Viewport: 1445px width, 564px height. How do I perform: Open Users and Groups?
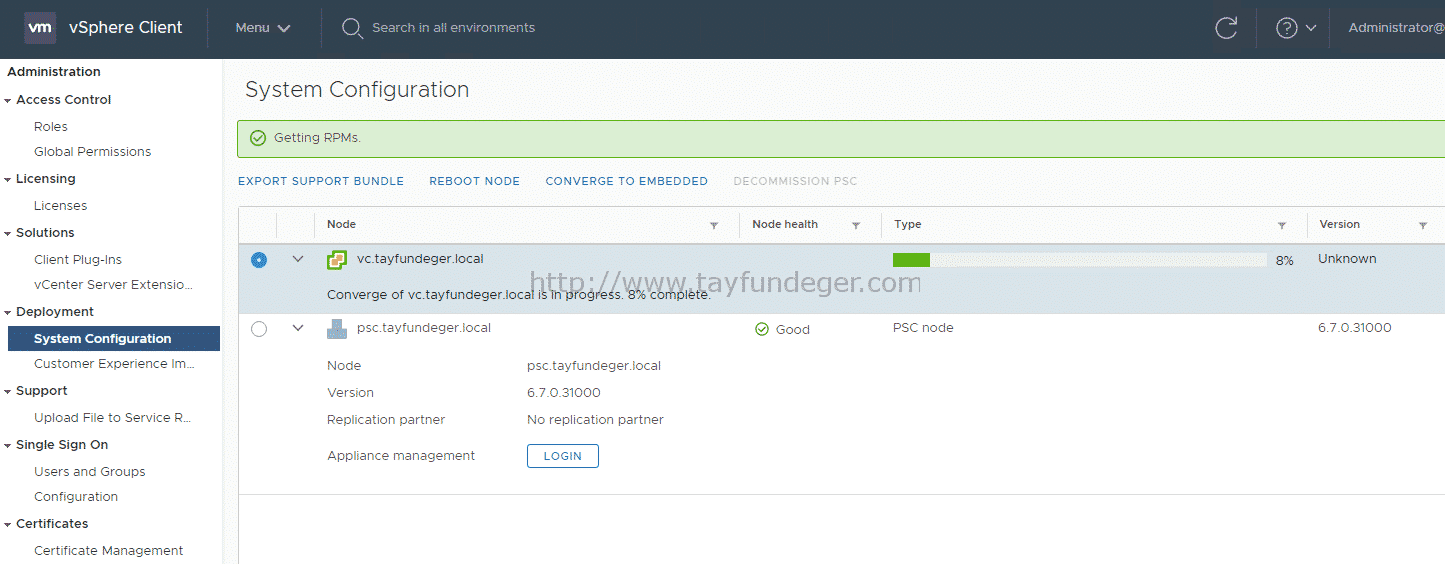[90, 472]
